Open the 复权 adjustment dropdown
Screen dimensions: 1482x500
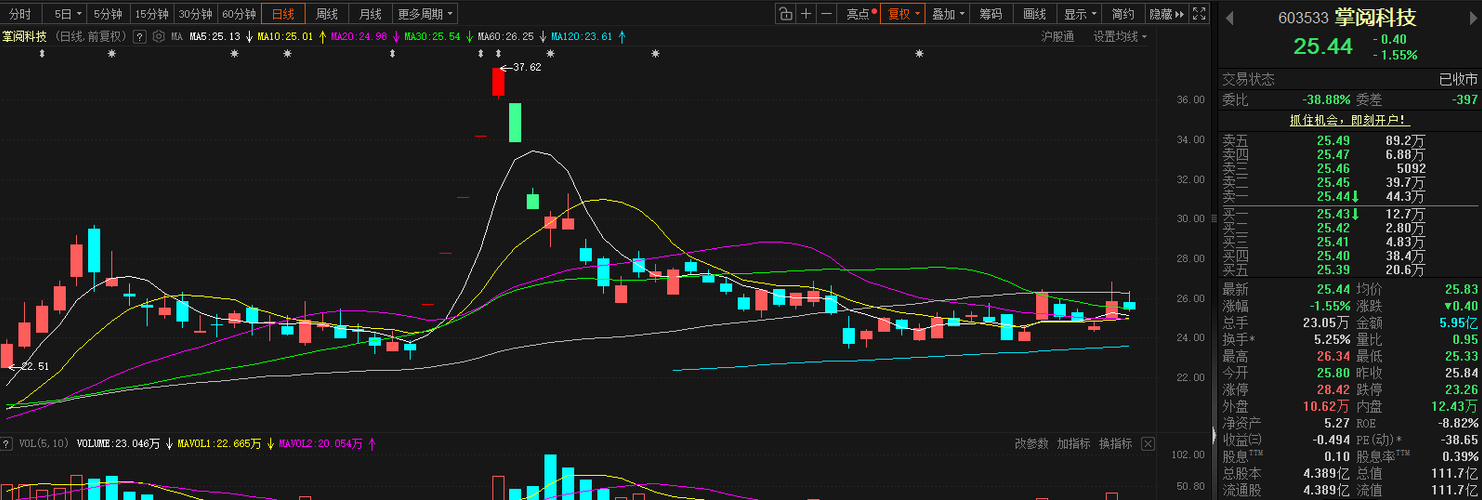coord(904,14)
